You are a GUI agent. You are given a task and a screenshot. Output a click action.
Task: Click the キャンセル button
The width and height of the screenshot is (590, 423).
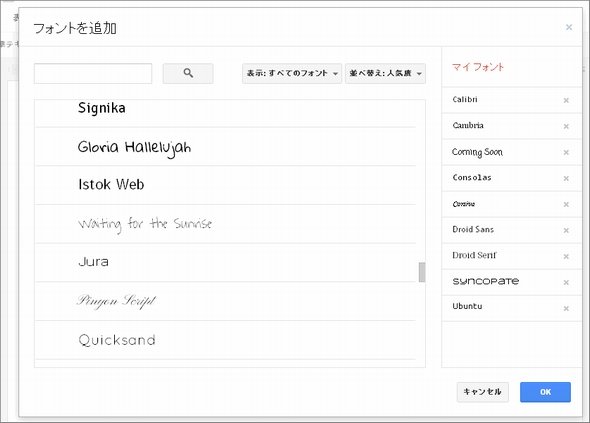483,392
